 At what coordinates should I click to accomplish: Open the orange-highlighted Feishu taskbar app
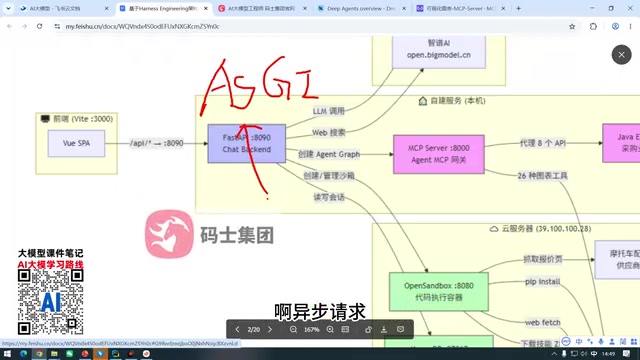pos(100,354)
